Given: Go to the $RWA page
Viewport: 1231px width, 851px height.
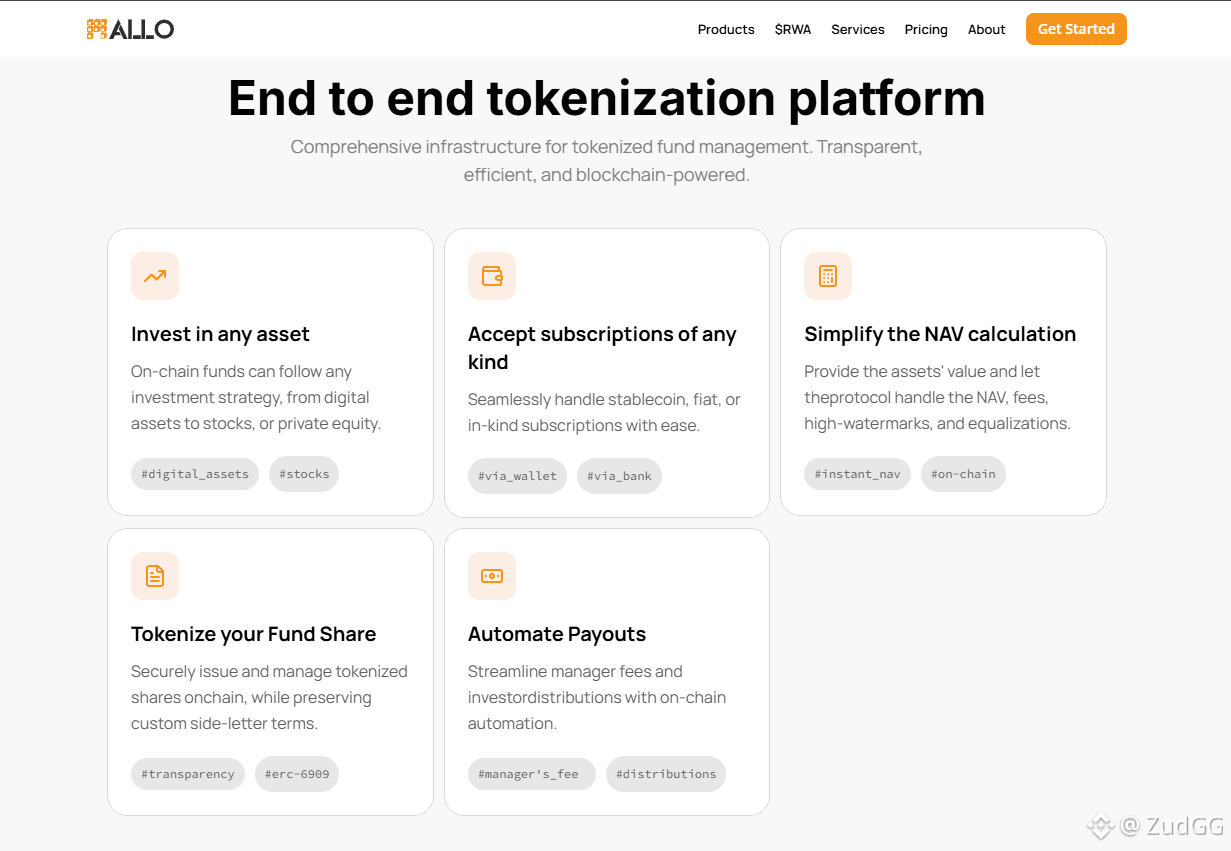Looking at the screenshot, I should tap(793, 29).
